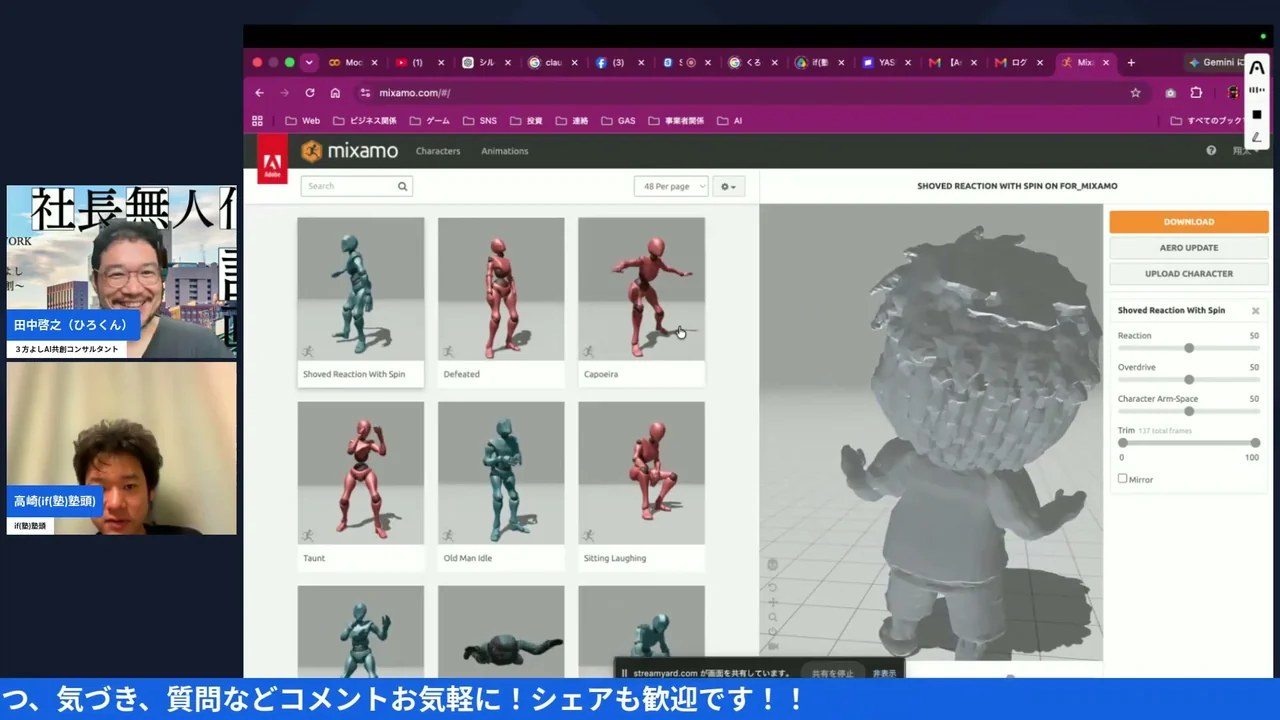Click the search magnifier icon
Viewport: 1280px width, 720px height.
coord(402,186)
